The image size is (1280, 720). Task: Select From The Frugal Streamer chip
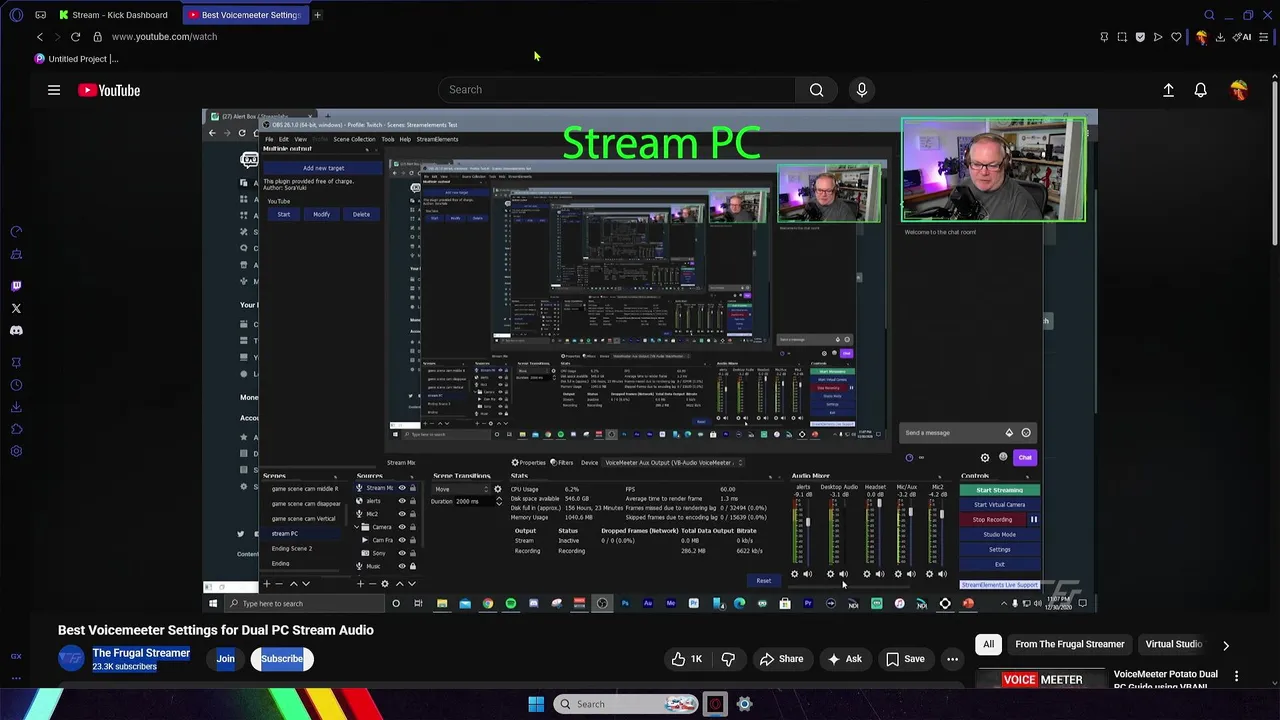coord(1070,645)
